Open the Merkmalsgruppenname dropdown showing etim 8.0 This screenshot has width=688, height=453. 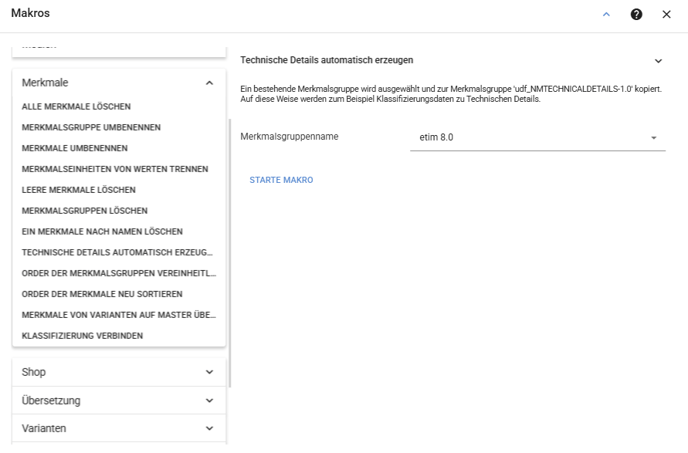coord(538,138)
